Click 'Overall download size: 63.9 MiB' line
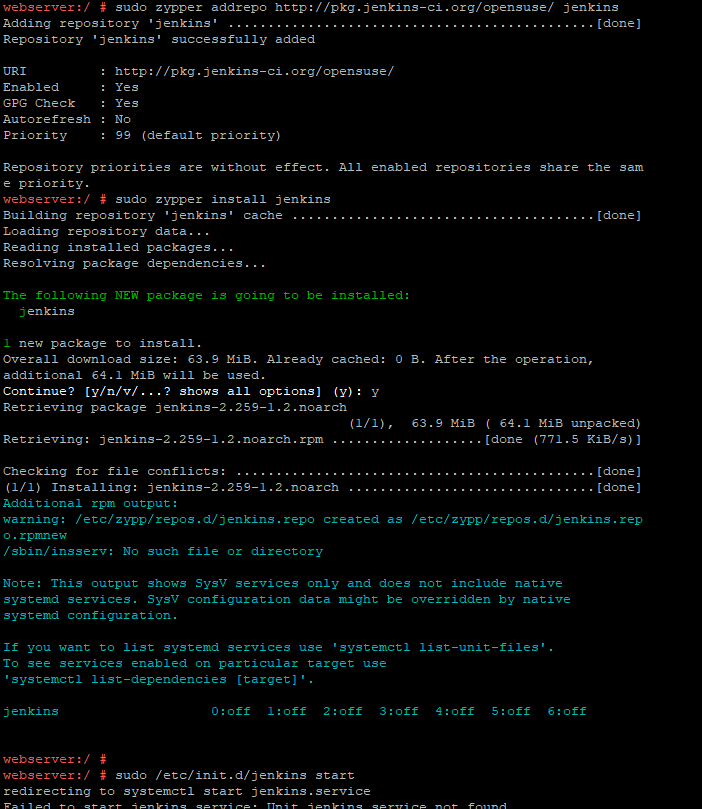The image size is (702, 809). point(298,359)
